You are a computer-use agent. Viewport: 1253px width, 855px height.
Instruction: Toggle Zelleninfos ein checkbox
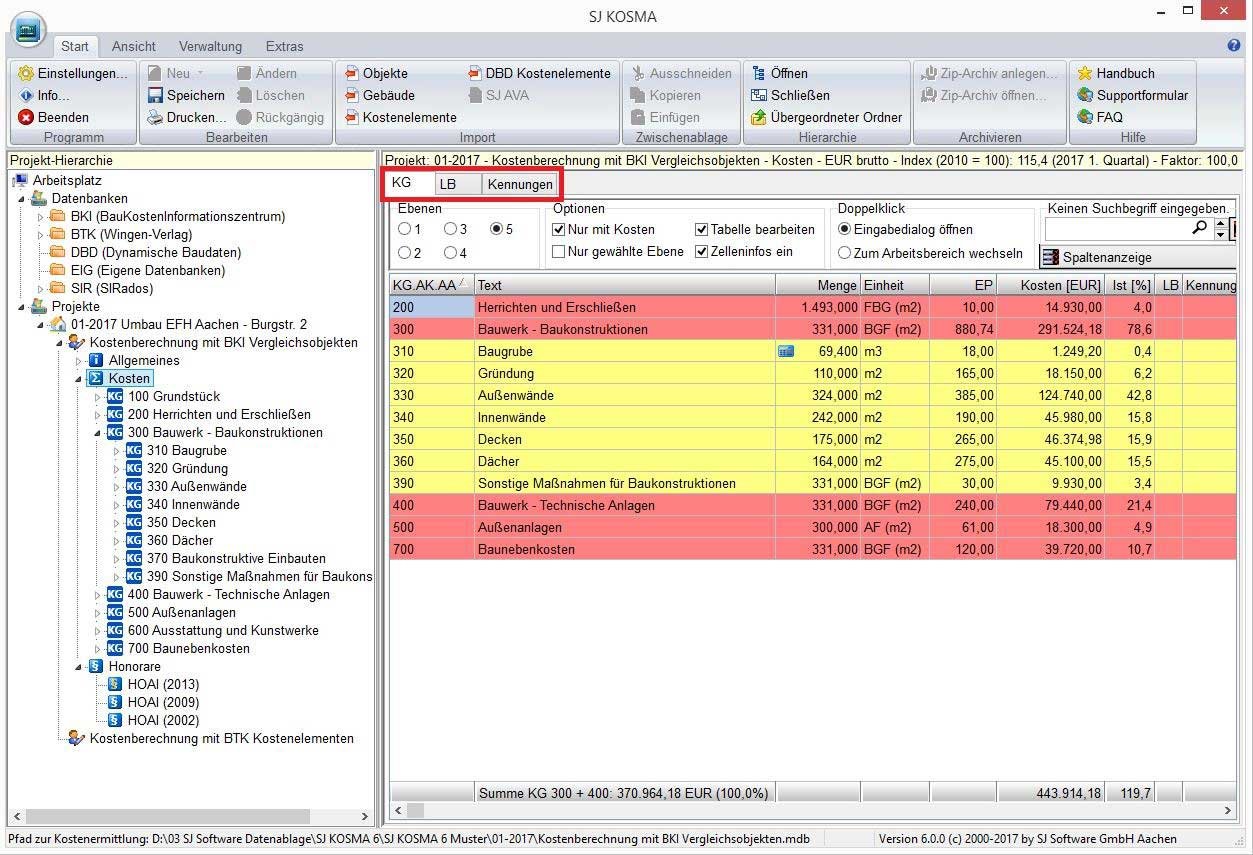(701, 251)
